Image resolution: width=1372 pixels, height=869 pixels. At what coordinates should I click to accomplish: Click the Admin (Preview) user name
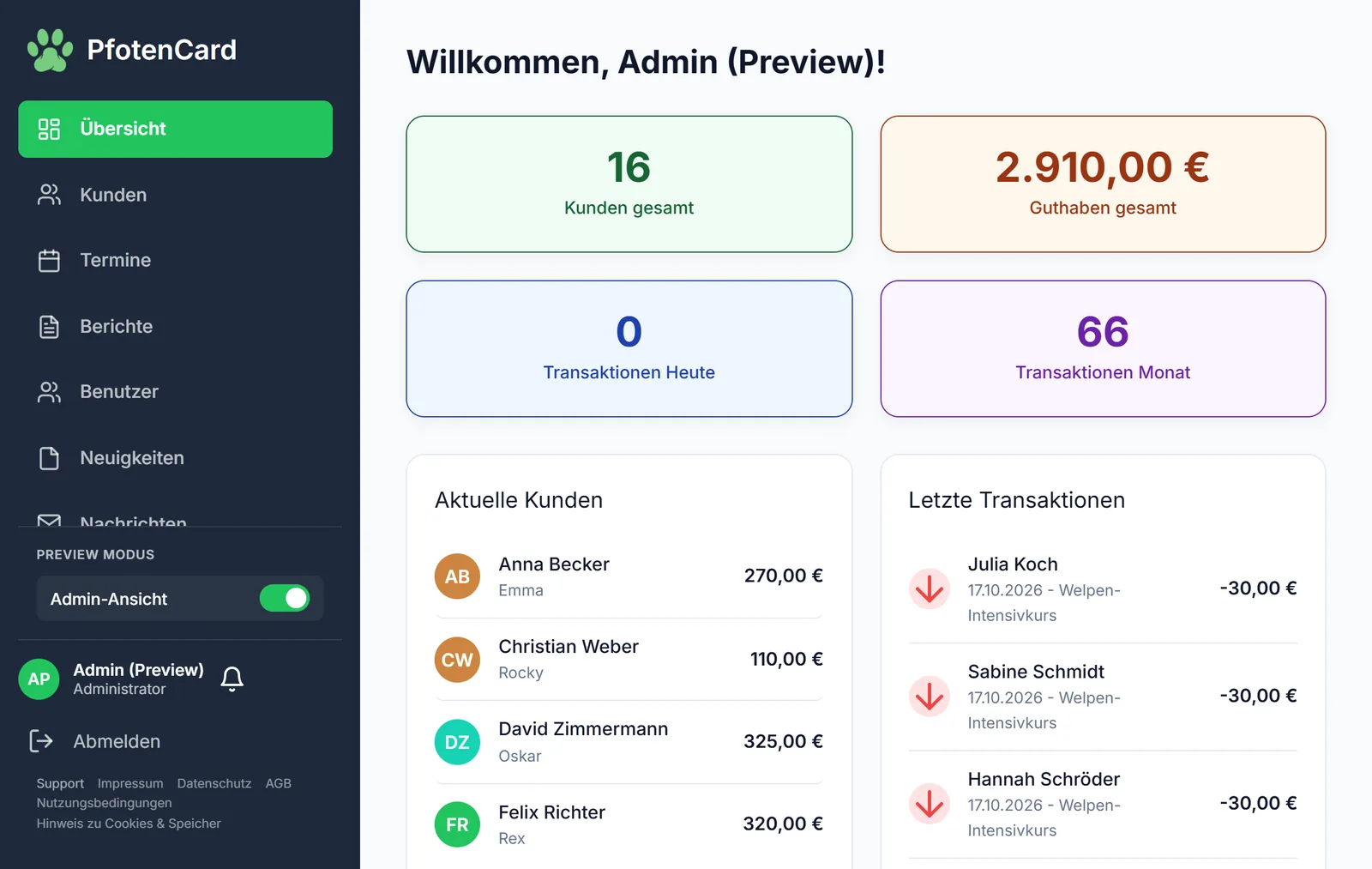(138, 670)
